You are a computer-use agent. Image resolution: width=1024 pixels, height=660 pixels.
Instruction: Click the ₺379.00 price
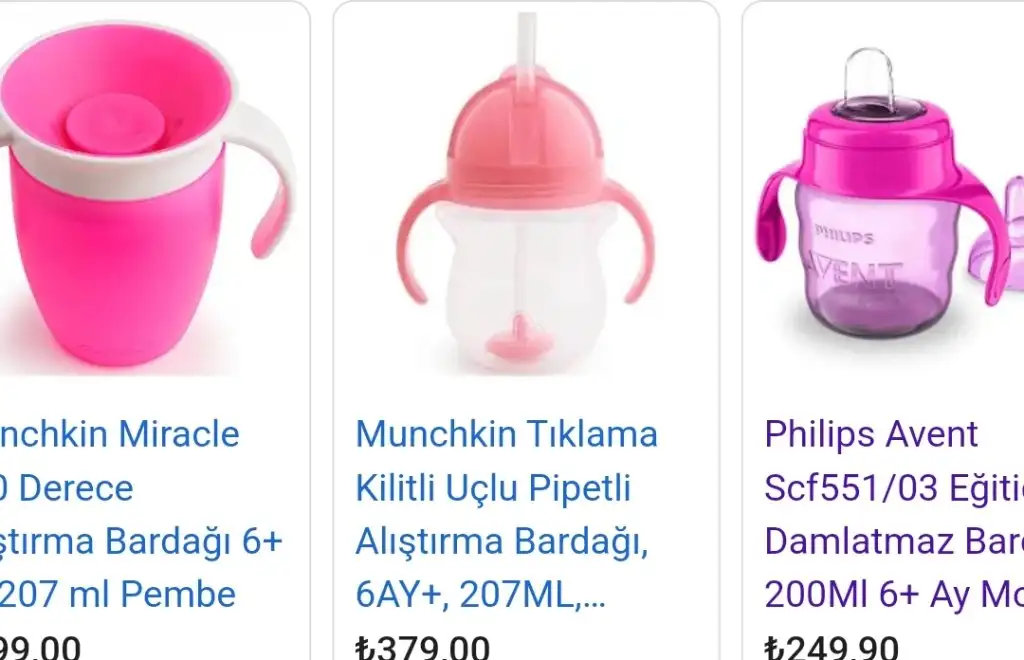point(423,648)
